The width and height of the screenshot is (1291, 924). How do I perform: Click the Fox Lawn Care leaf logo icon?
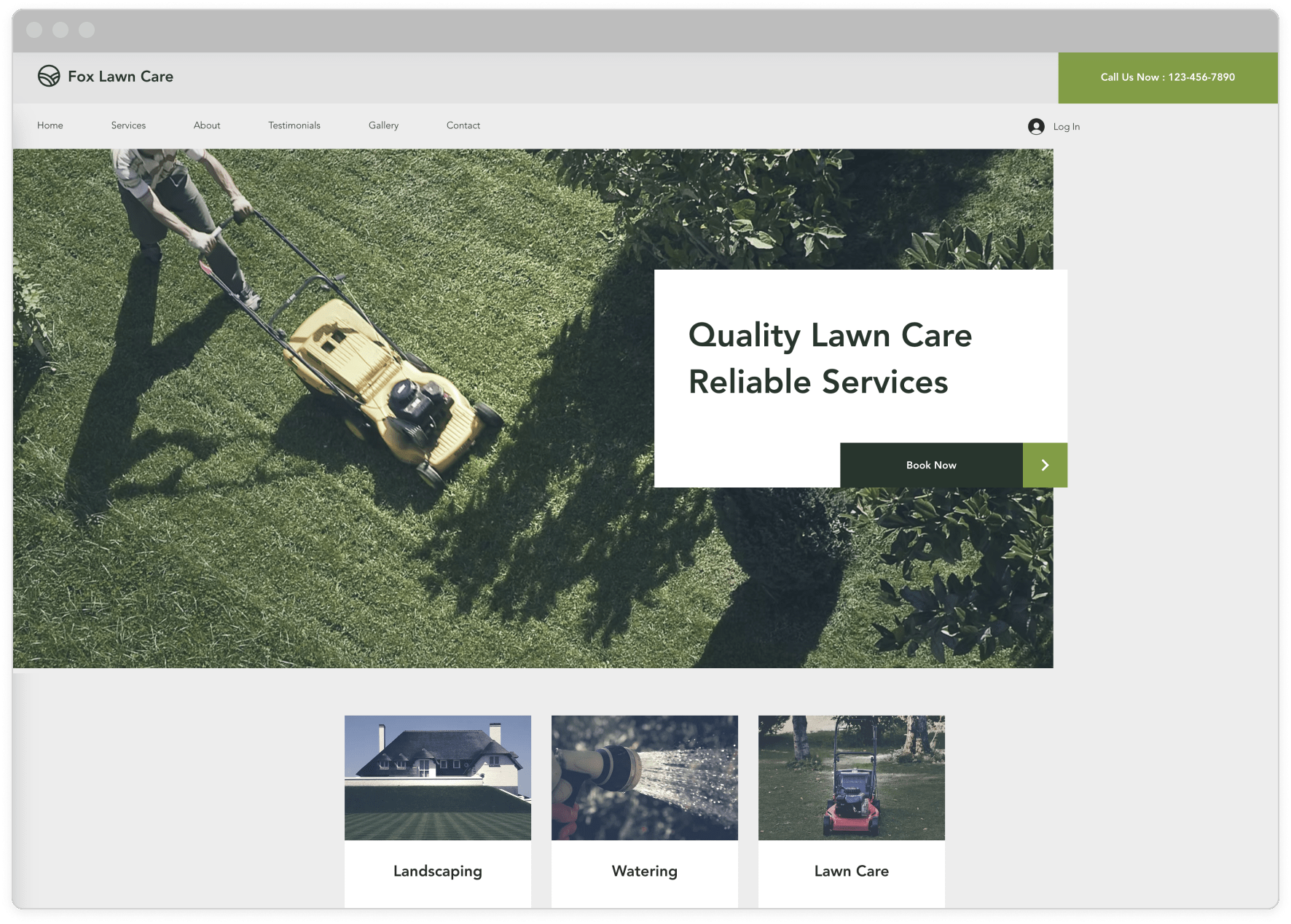[48, 77]
